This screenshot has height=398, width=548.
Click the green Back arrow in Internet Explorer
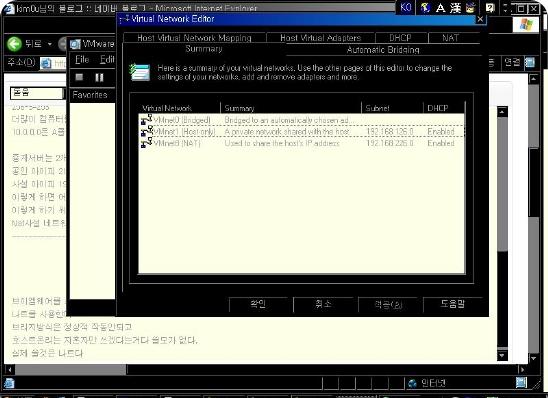click(14, 44)
